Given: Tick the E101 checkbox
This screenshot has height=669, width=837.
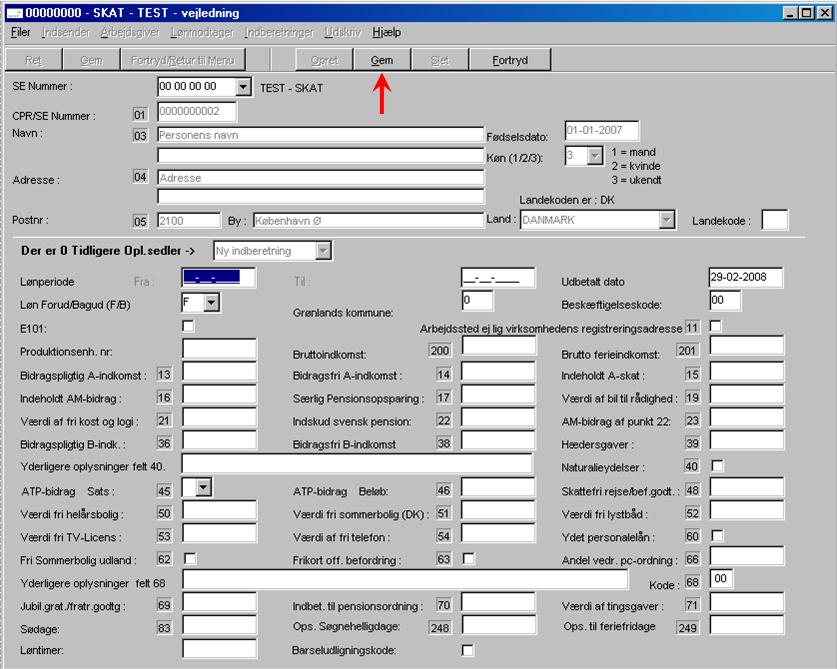Looking at the screenshot, I should coord(189,326).
